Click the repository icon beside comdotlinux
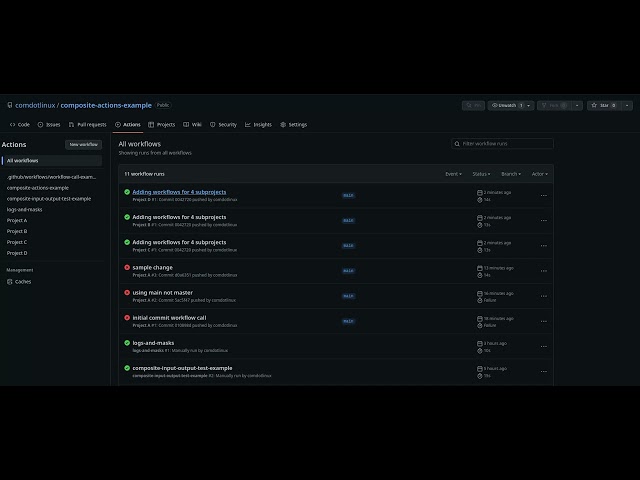 pyautogui.click(x=10, y=105)
